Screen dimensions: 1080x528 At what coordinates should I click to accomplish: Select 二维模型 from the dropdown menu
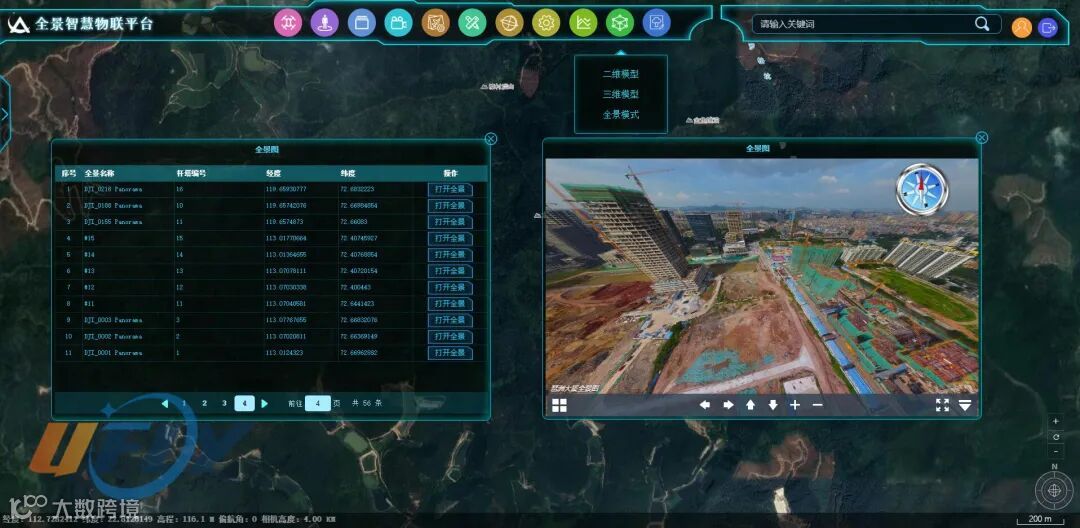coord(621,74)
